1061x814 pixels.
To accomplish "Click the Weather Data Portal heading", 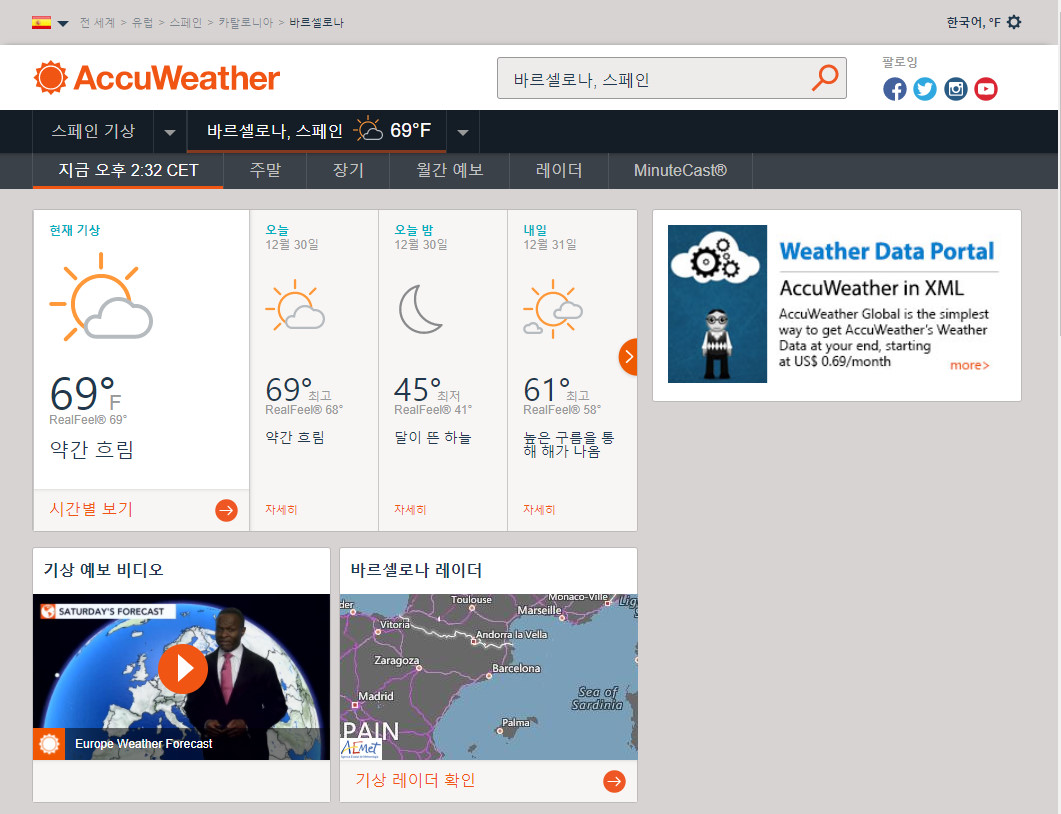I will pos(886,251).
